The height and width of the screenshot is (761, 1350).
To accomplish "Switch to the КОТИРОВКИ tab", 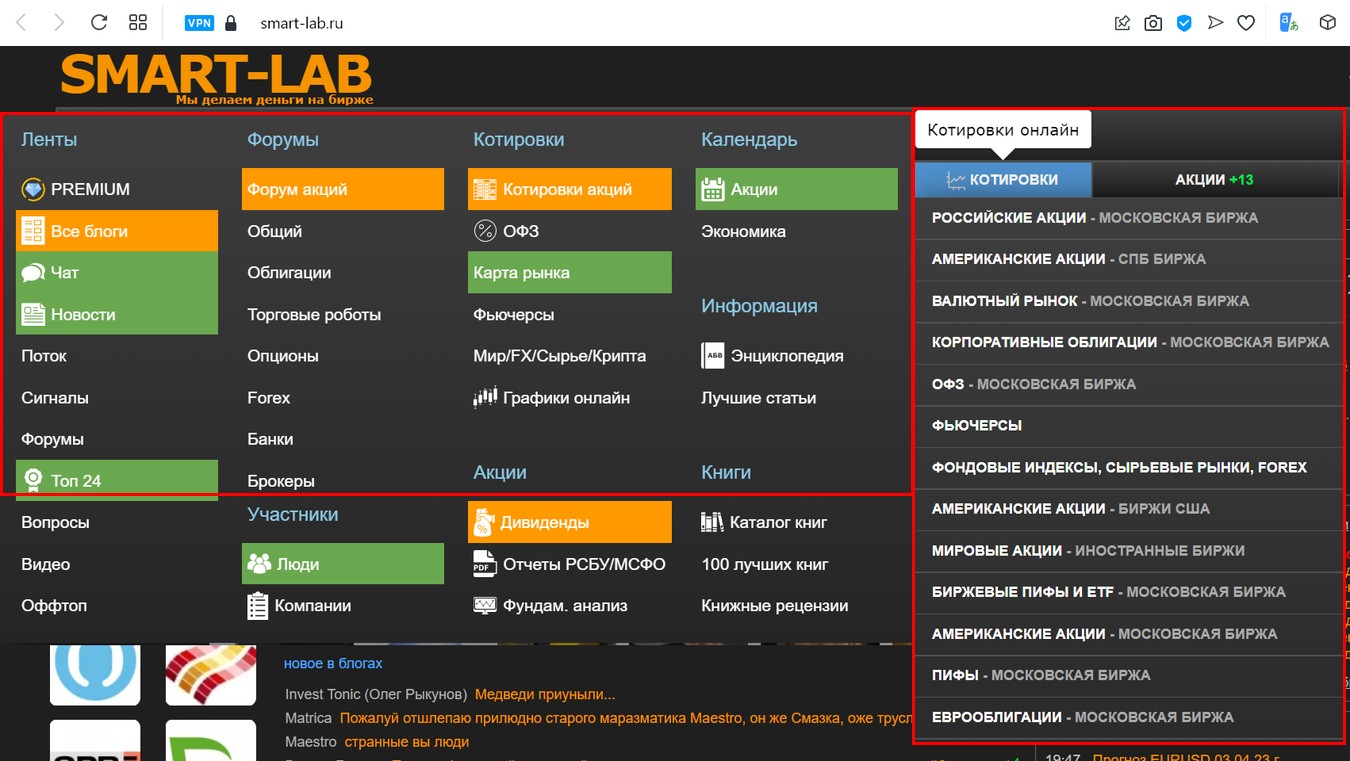I will (1003, 179).
